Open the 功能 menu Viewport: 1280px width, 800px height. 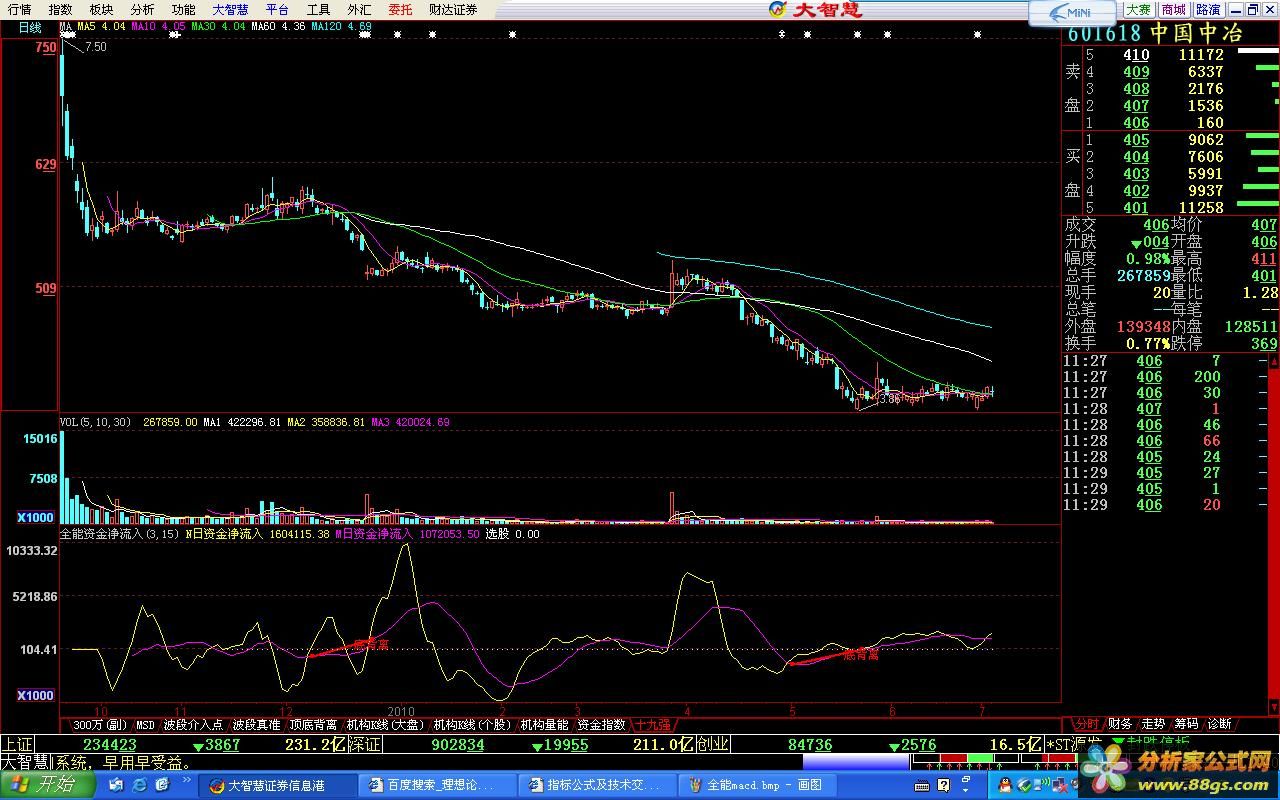[x=183, y=9]
